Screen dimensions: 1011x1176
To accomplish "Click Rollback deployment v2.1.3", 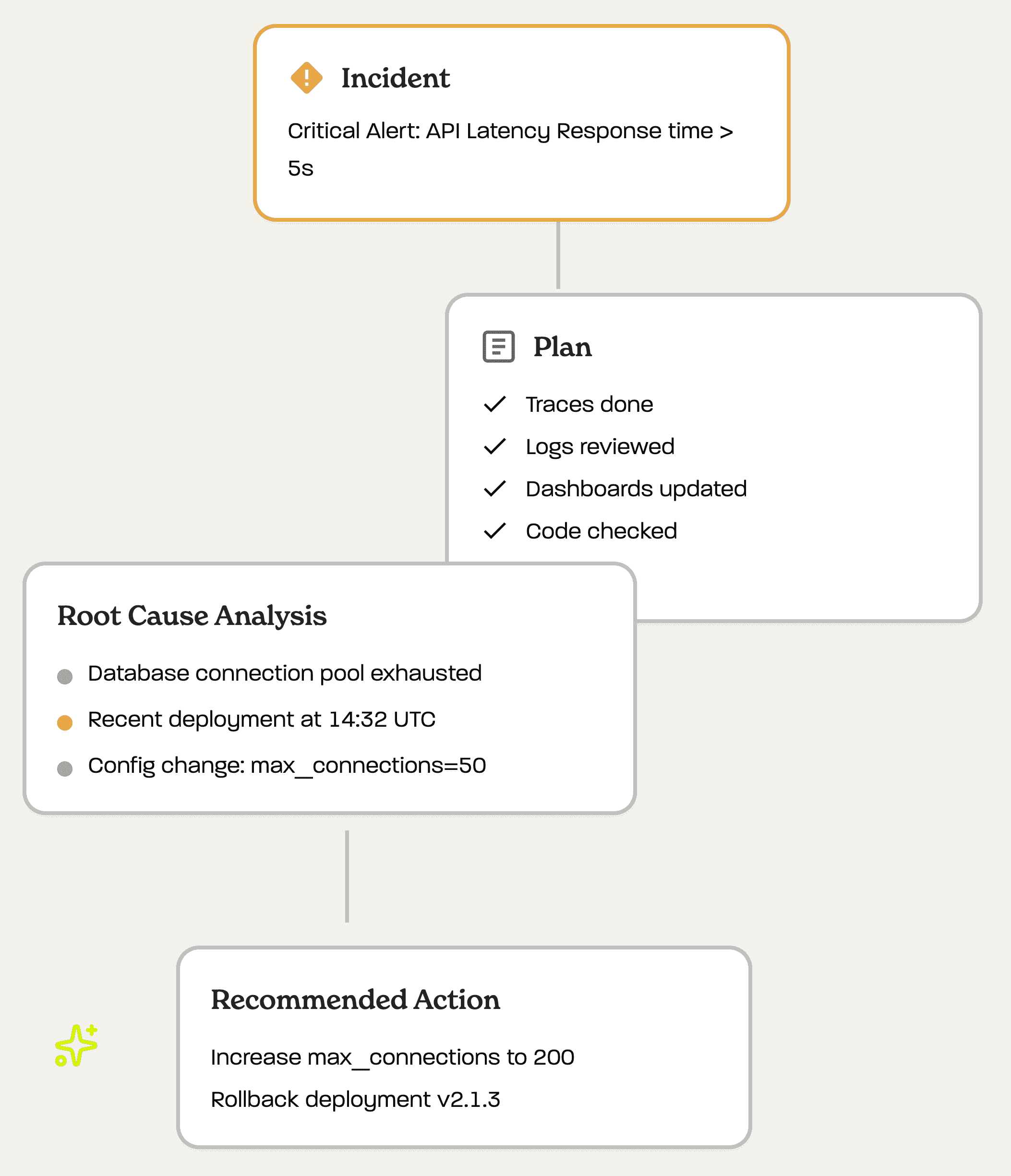I will 355,1099.
